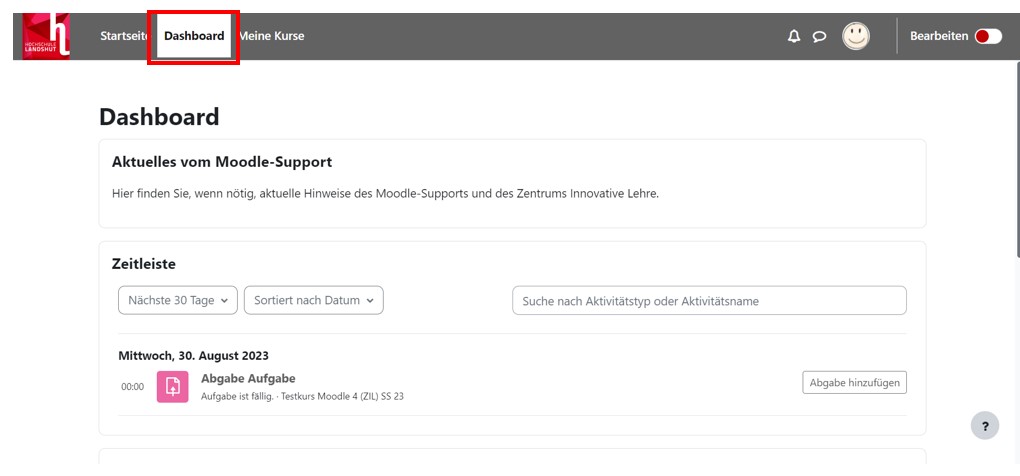Click the Aktuelles vom Moodle-Support heading
Viewport: 1020px width, 476px height.
(222, 162)
